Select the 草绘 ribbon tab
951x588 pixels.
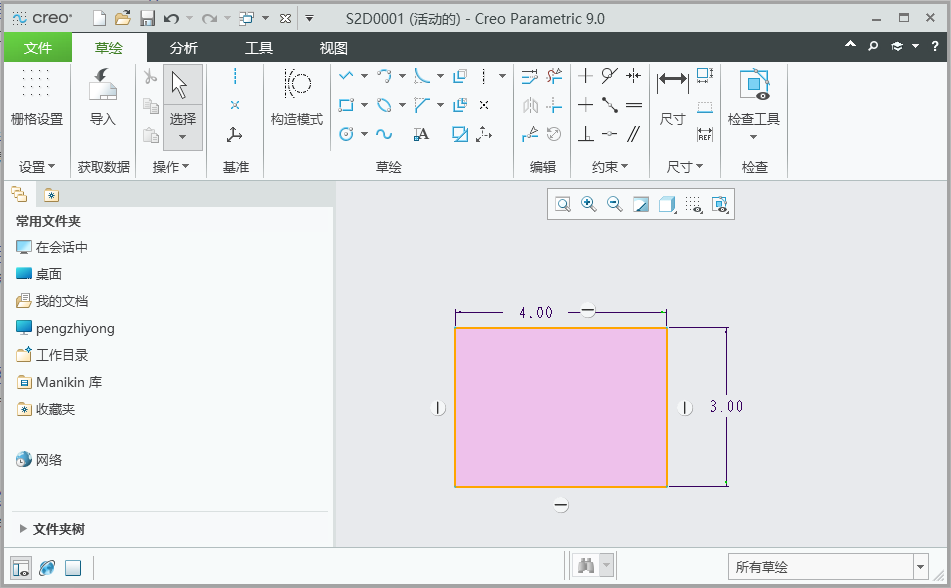pos(109,48)
